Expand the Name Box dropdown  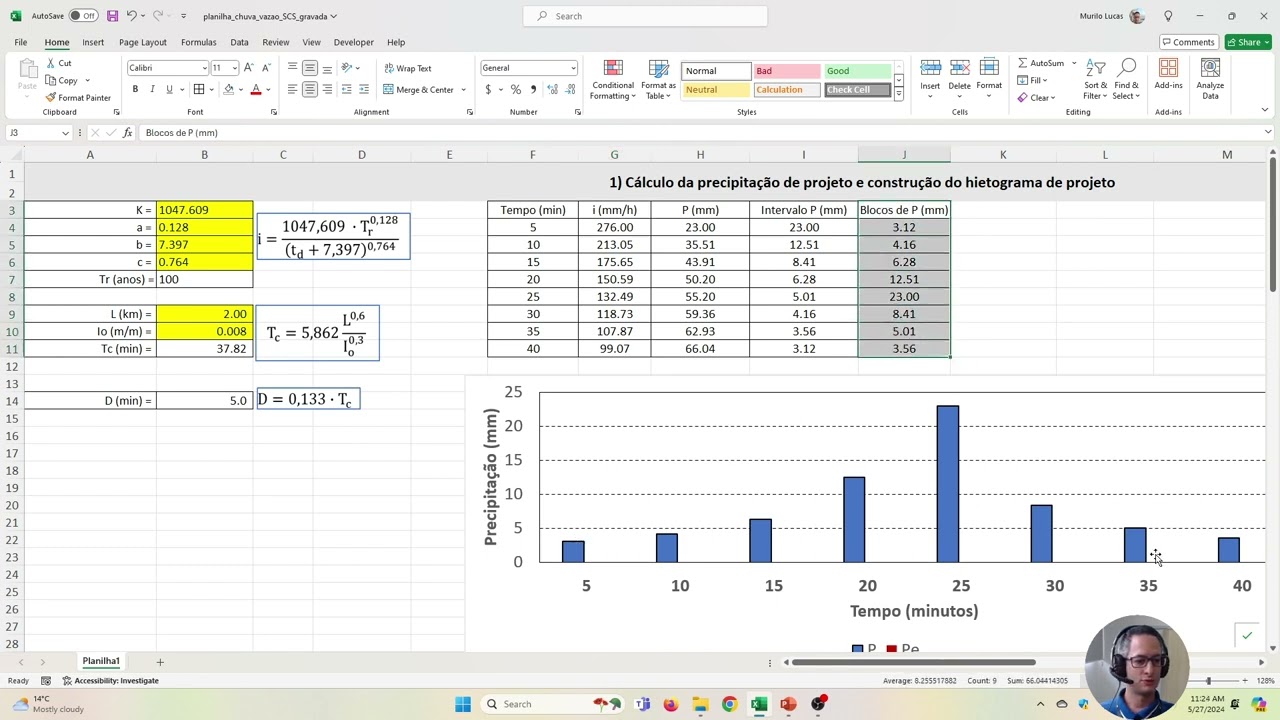pyautogui.click(x=65, y=133)
